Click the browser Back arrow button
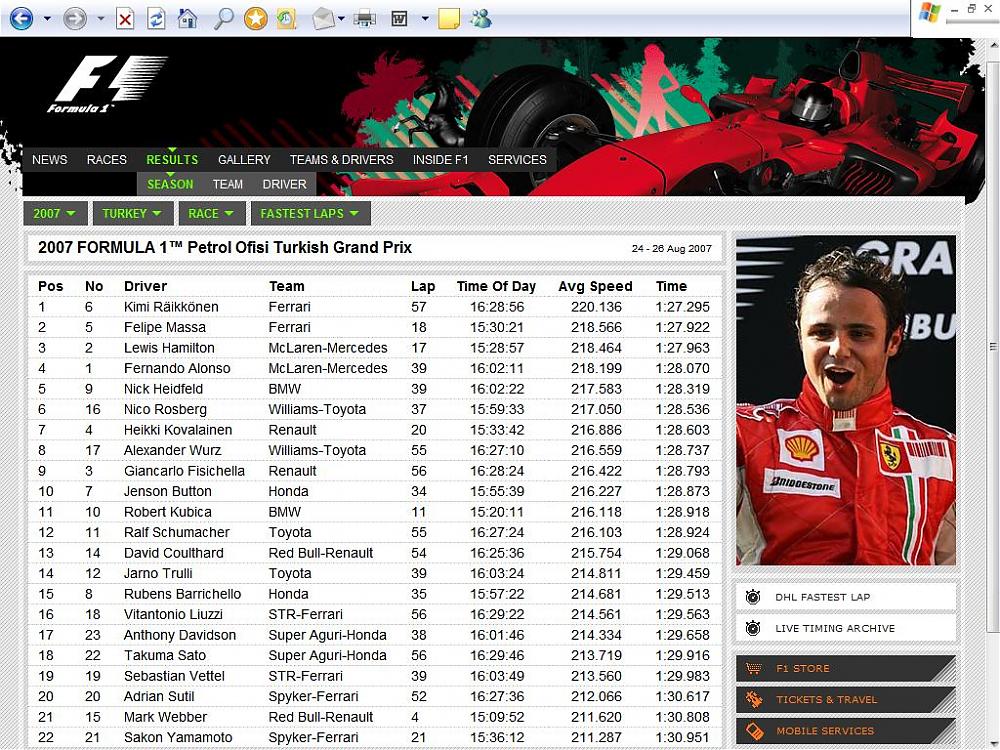This screenshot has height=750, width=1000. (x=20, y=18)
